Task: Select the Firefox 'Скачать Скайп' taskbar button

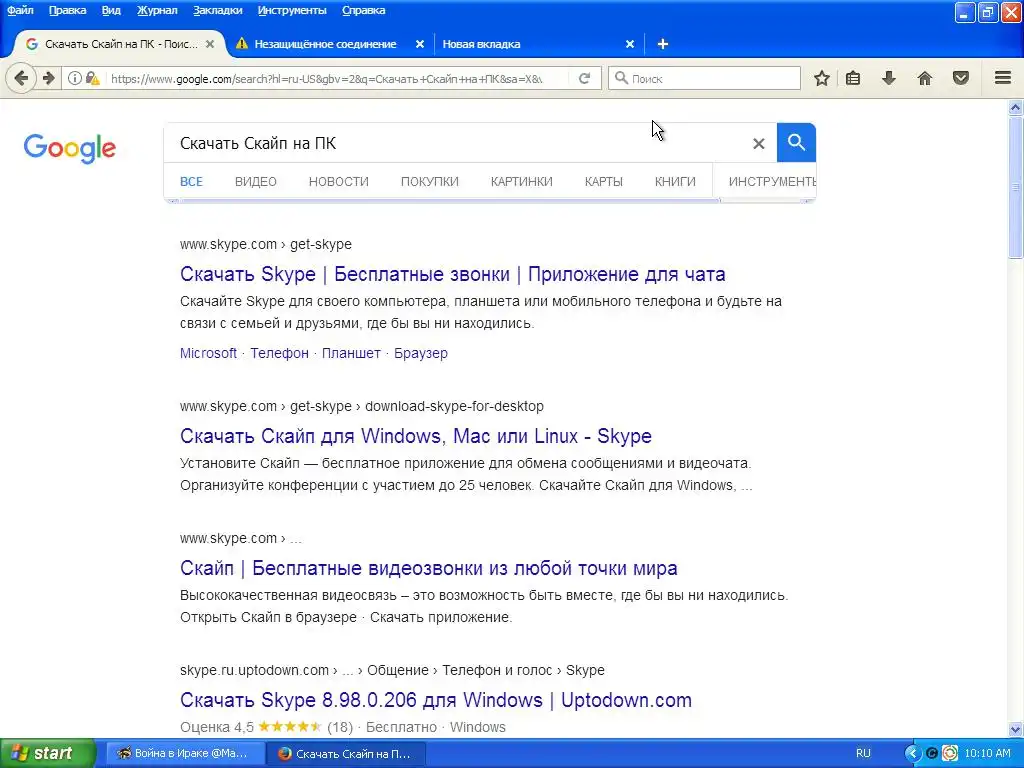Action: point(346,753)
